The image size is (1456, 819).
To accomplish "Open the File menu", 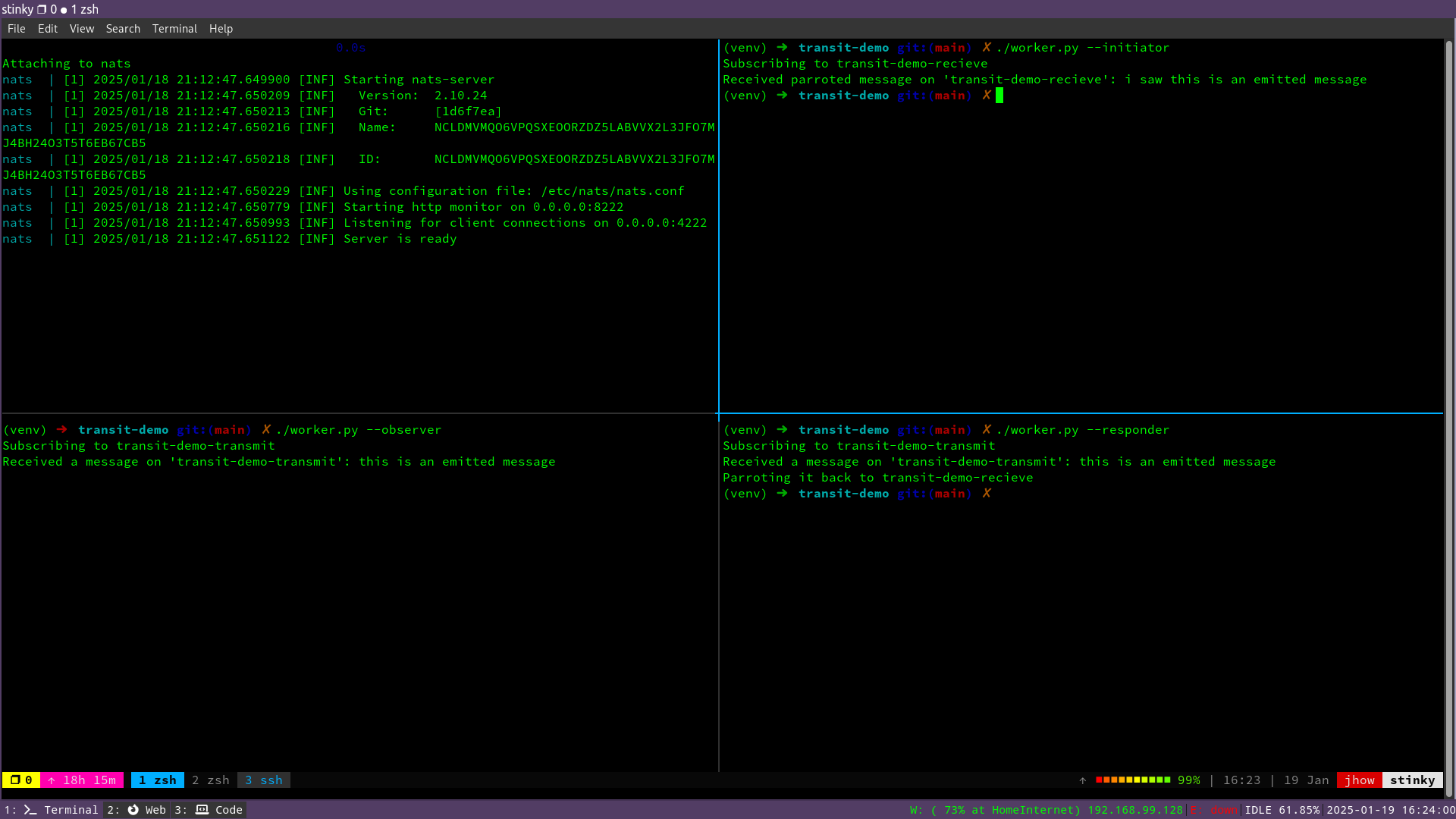I will tap(16, 28).
